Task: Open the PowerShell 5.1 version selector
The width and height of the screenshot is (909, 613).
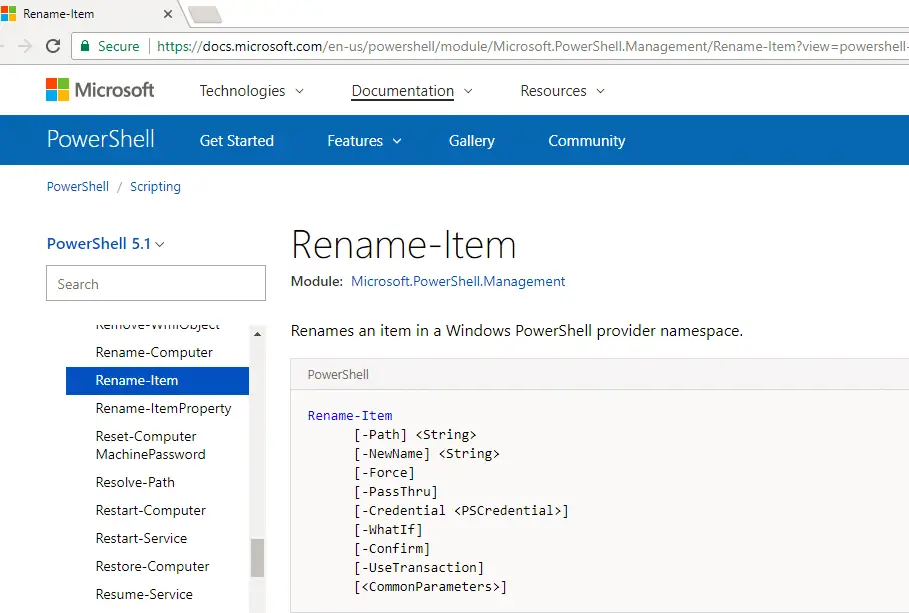Action: (x=106, y=244)
